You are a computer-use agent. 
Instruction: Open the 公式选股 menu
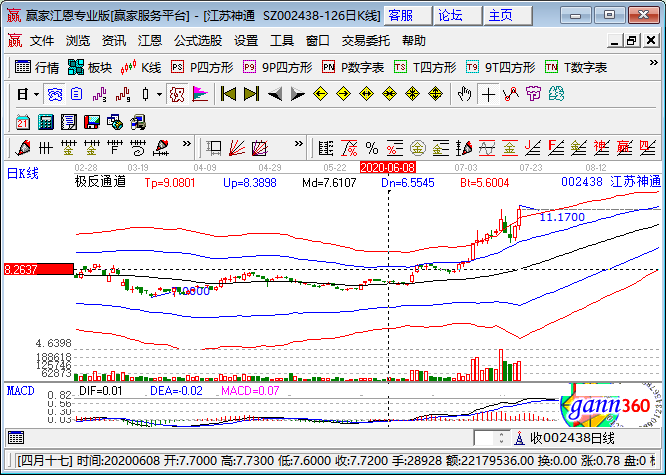point(198,41)
